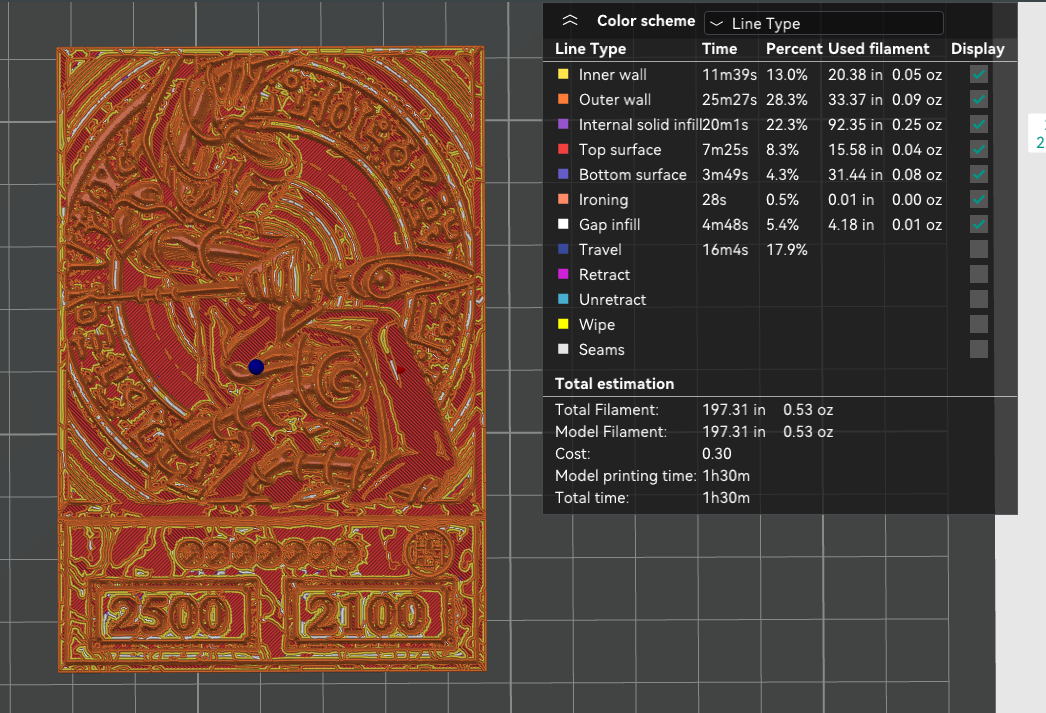Select the Travel row label
1046x713 pixels.
600,249
